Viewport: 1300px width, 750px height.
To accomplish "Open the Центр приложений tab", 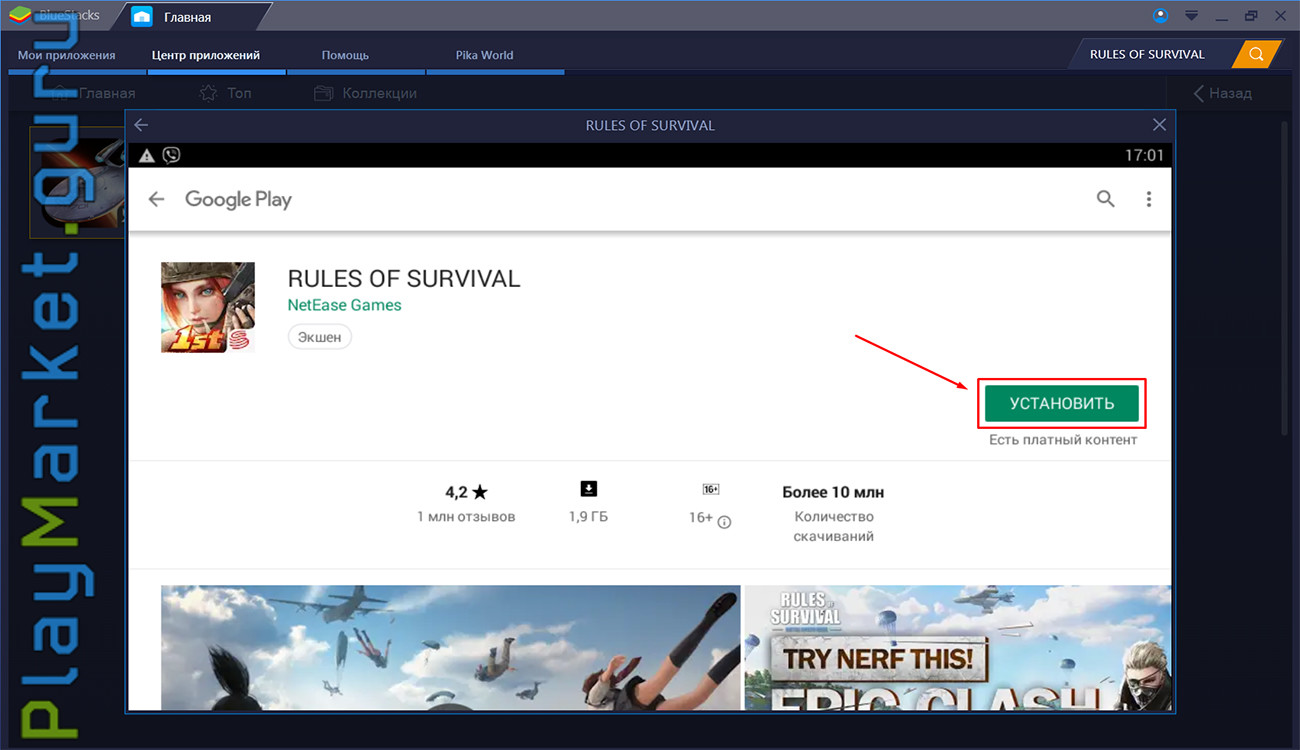I will tap(206, 55).
